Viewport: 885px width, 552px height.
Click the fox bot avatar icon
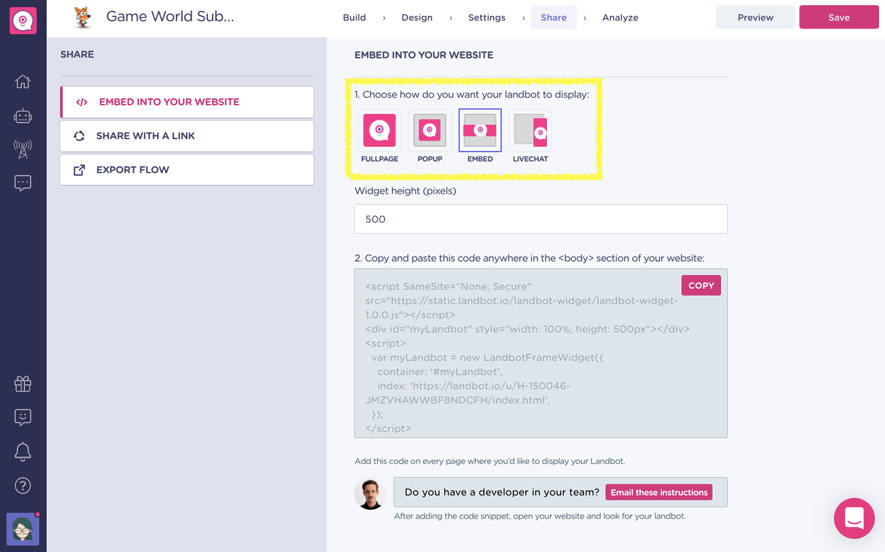[82, 17]
